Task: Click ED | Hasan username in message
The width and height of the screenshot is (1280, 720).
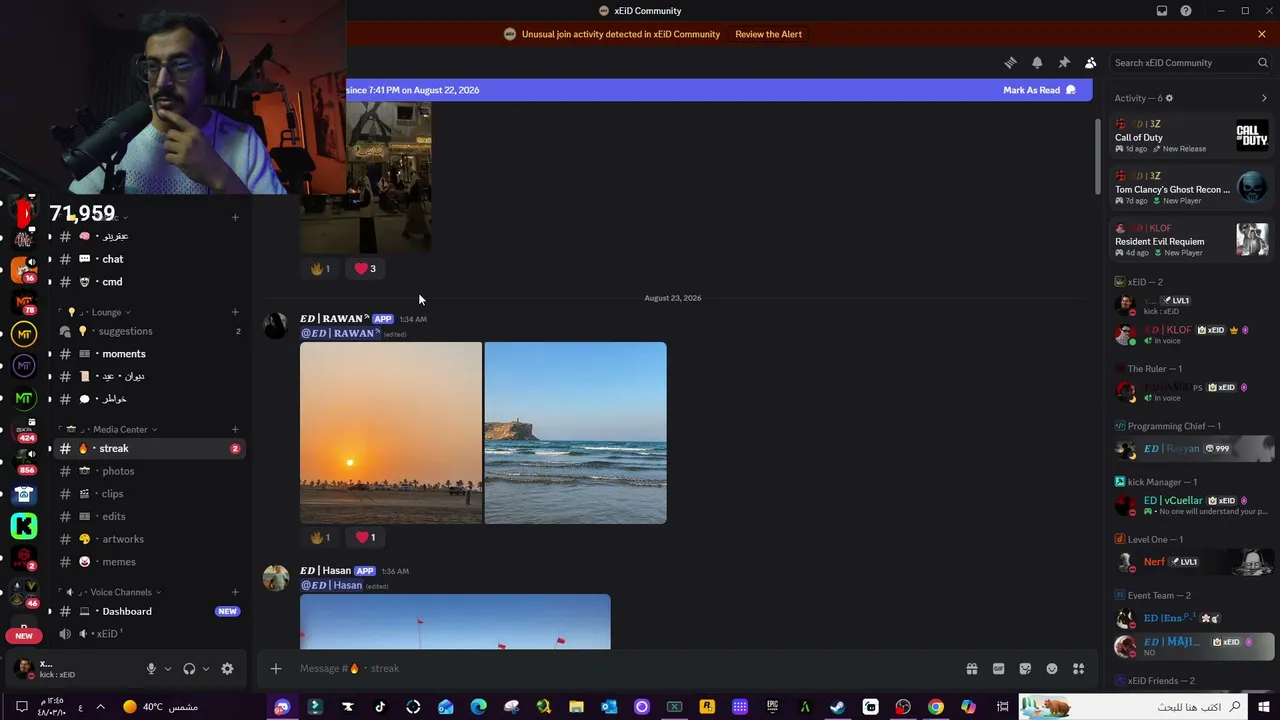Action: (x=326, y=571)
